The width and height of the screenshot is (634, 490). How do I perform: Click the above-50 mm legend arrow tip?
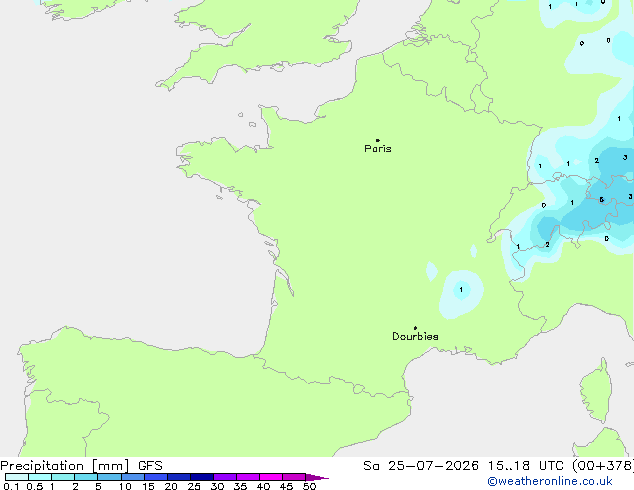click(x=317, y=477)
